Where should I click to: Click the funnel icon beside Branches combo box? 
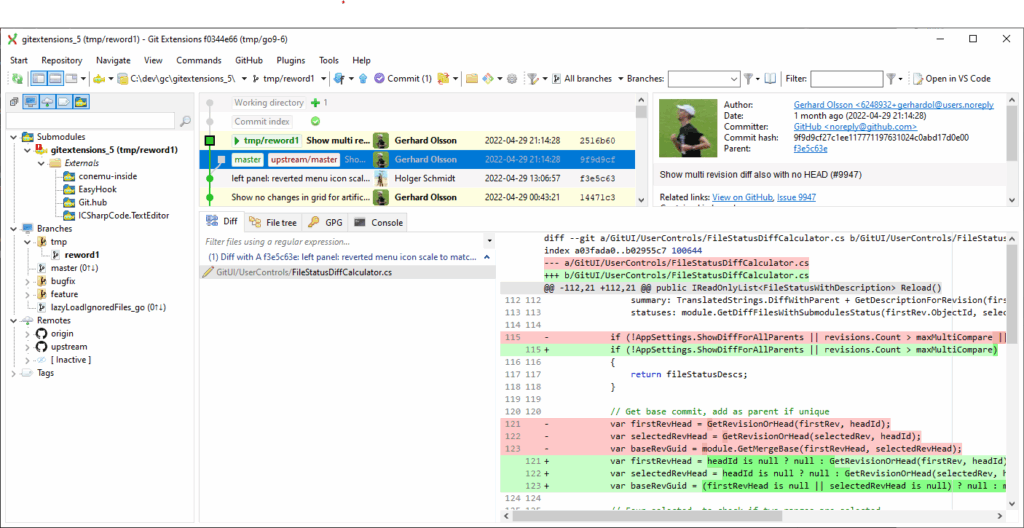[x=748, y=78]
